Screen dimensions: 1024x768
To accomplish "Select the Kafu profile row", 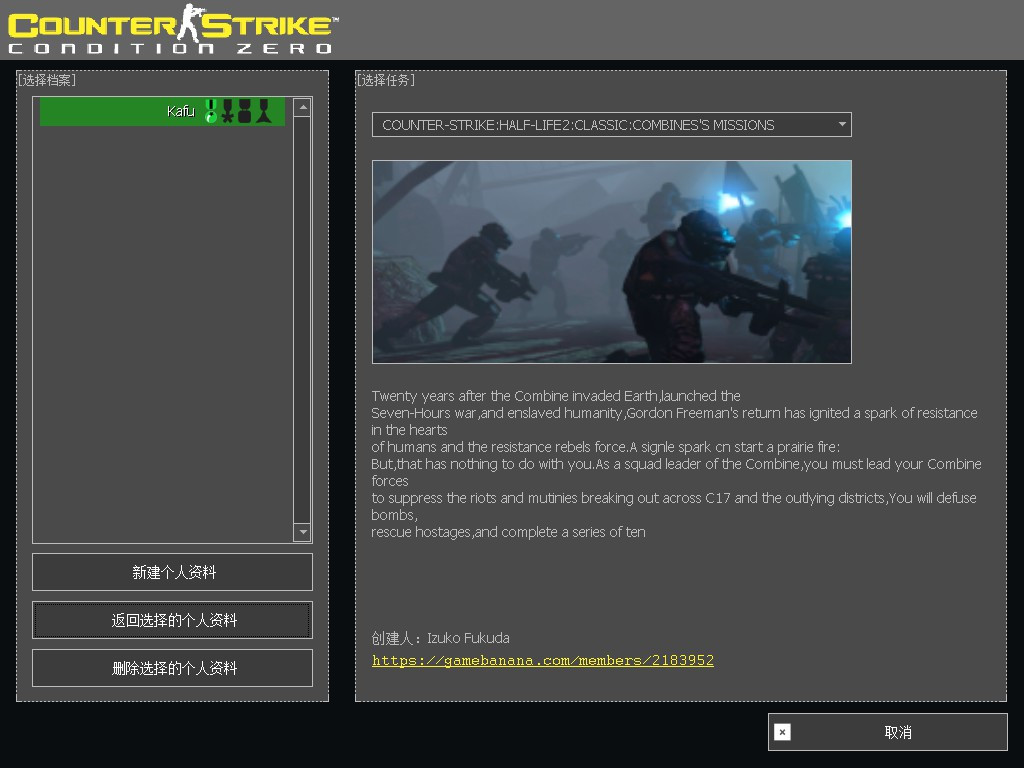I will (x=162, y=111).
